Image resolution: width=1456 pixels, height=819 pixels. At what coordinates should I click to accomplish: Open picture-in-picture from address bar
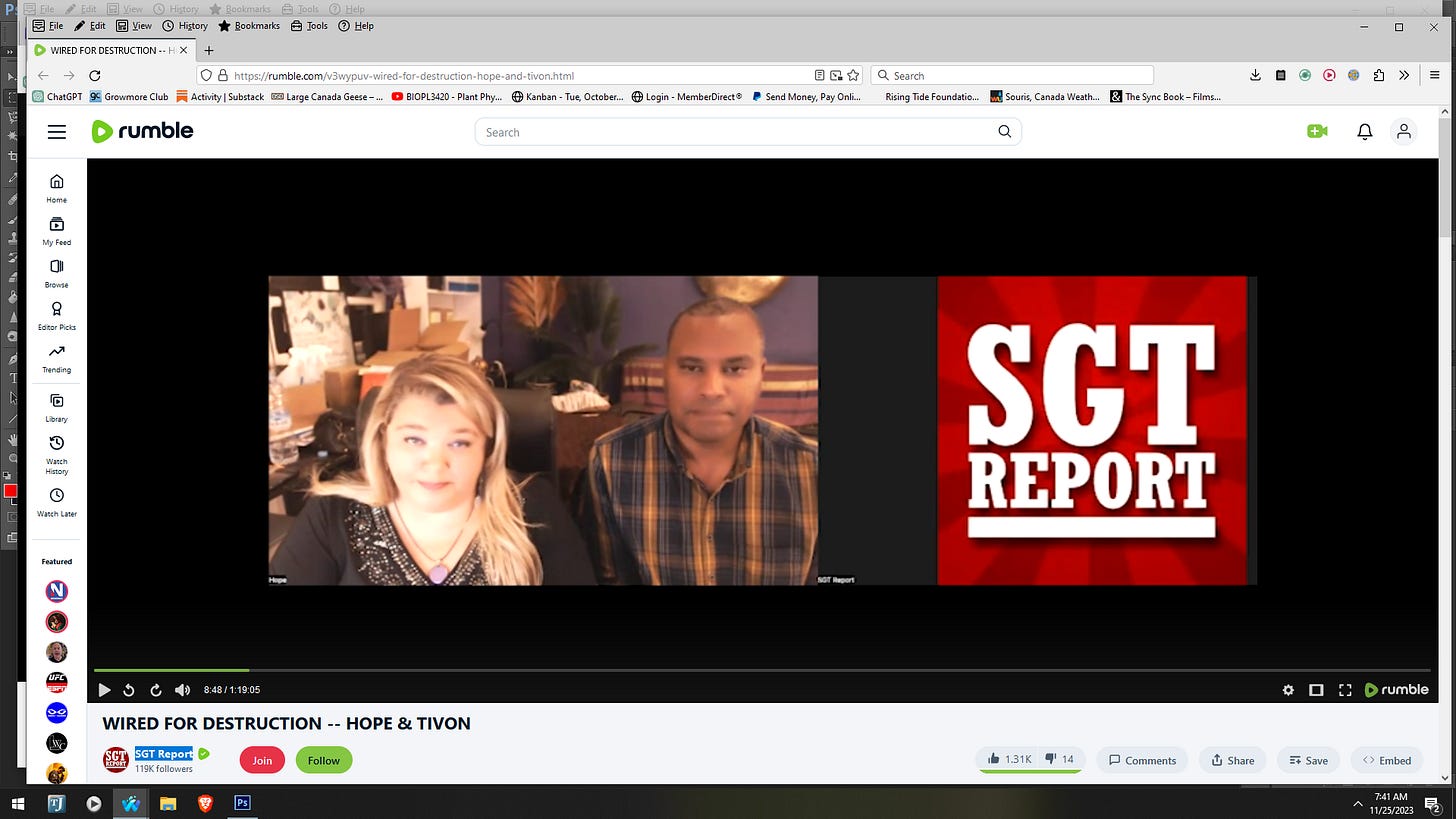[x=836, y=75]
